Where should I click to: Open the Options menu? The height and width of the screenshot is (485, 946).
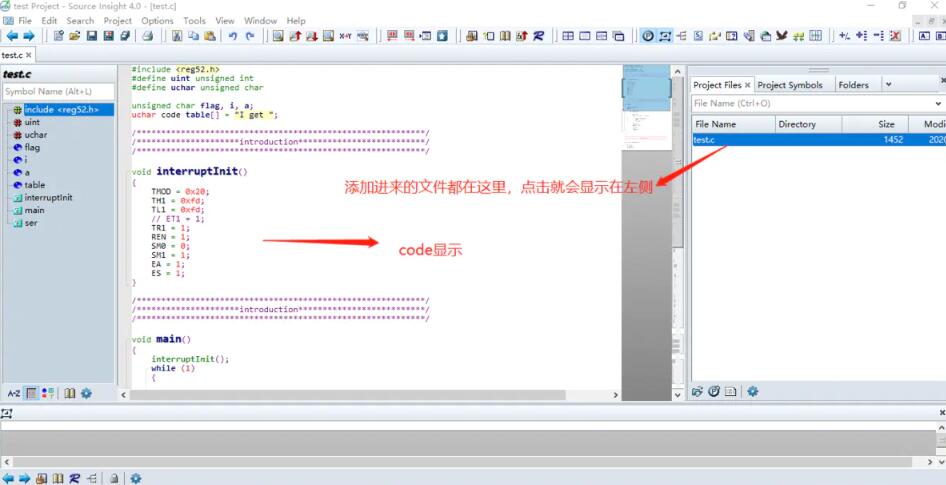pyautogui.click(x=157, y=21)
